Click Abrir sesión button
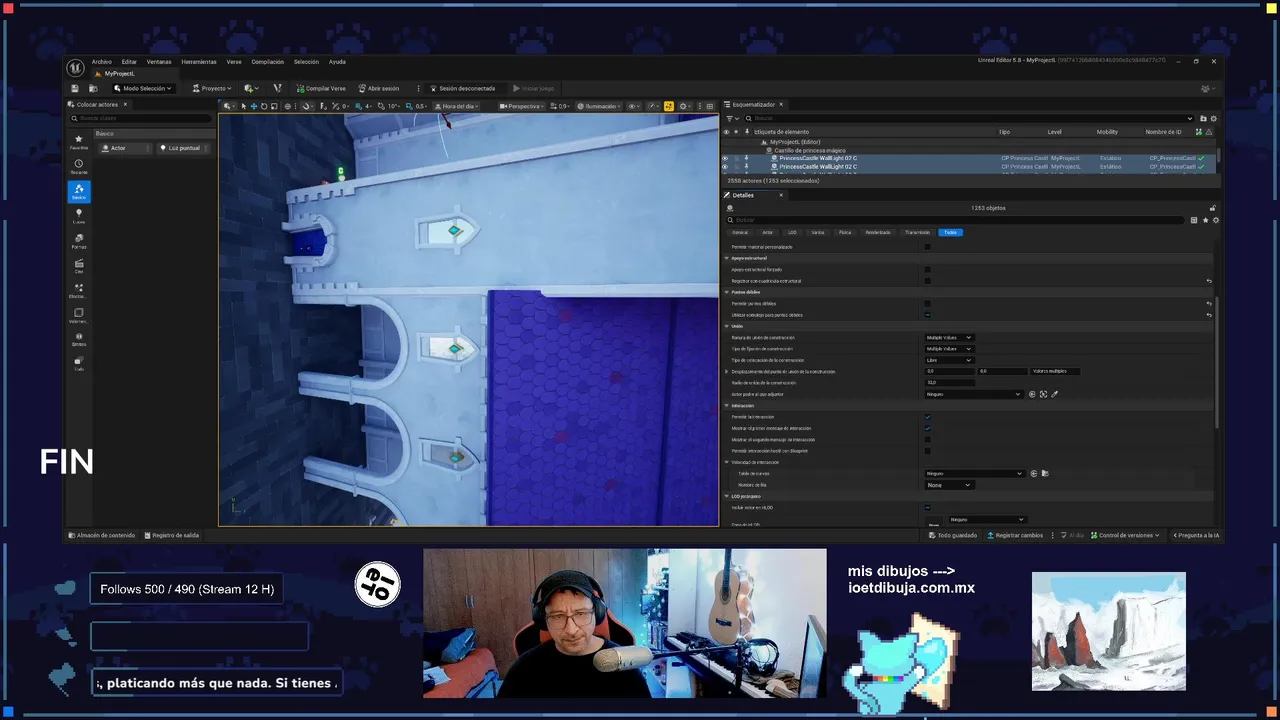 379,88
